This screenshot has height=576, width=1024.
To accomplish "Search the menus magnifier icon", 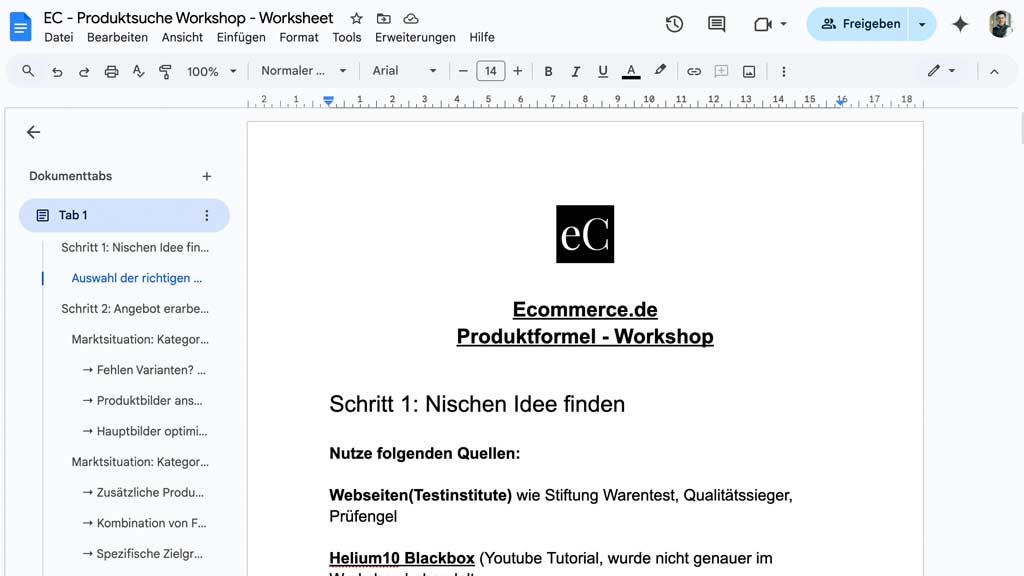I will click(x=27, y=71).
